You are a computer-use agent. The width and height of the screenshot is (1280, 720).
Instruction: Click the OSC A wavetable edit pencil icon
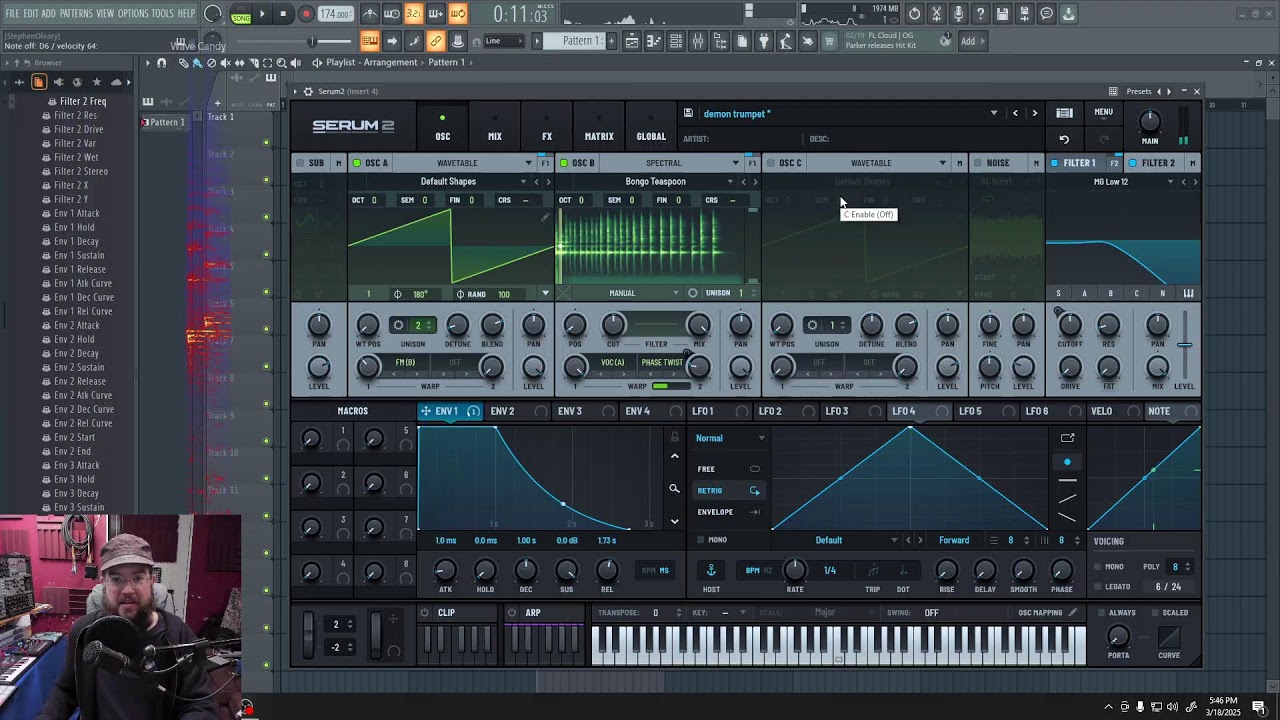click(x=545, y=216)
